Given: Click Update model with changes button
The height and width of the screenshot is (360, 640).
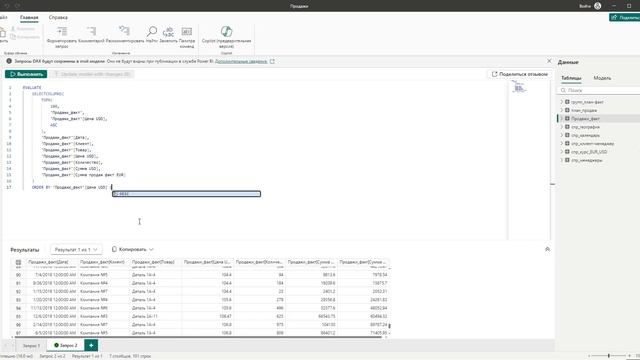Looking at the screenshot, I should 92,74.
